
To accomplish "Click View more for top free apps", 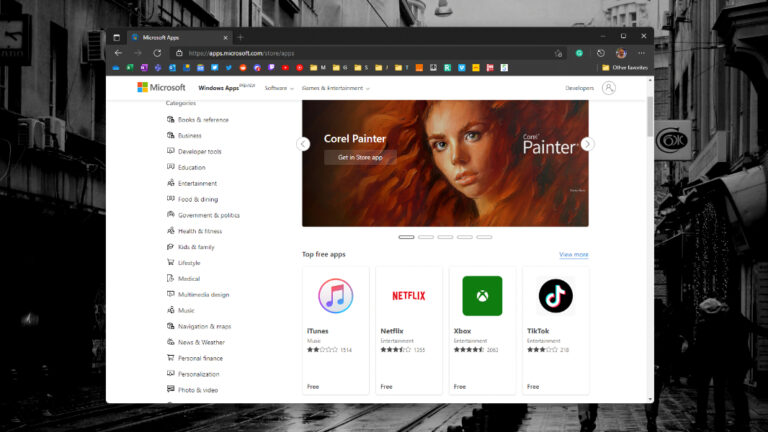I will pos(574,254).
